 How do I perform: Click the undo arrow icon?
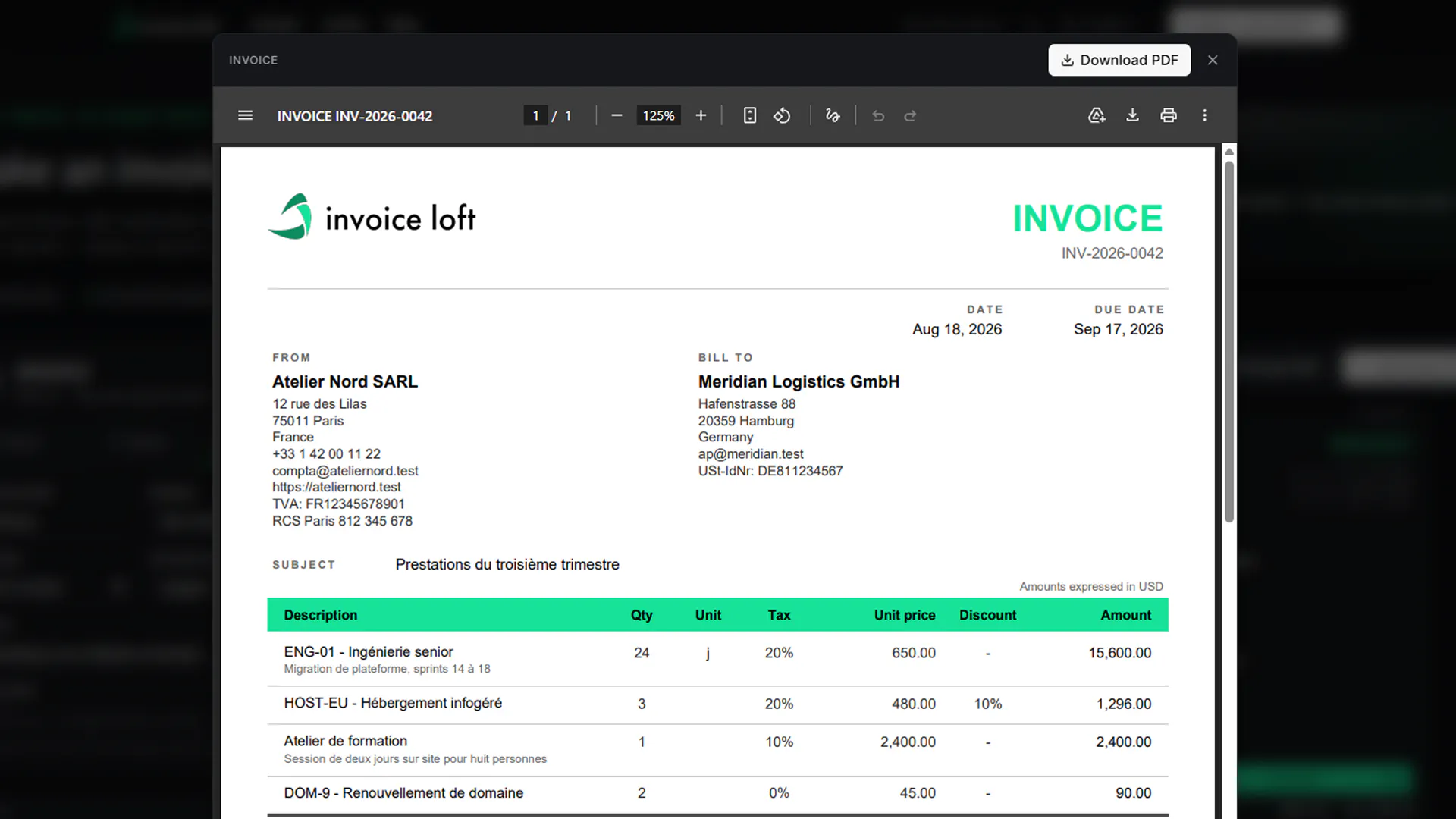pos(878,115)
